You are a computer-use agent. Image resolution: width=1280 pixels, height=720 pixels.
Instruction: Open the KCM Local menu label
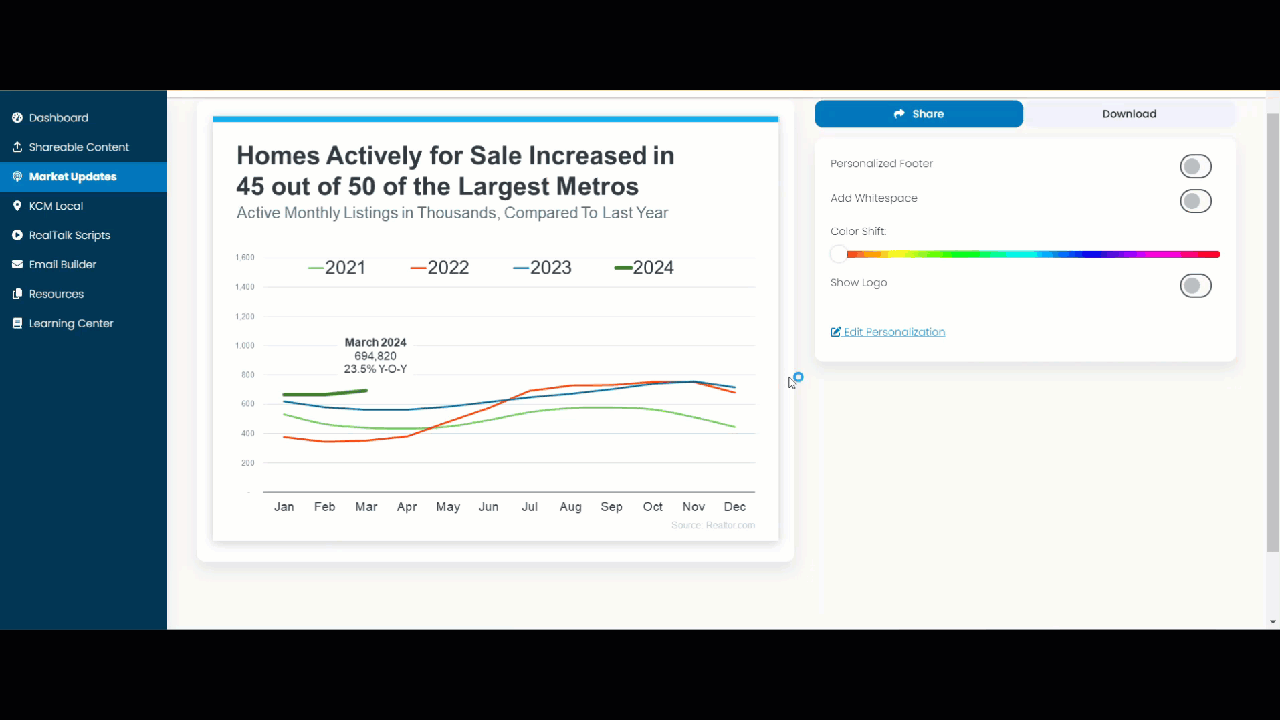(x=56, y=206)
